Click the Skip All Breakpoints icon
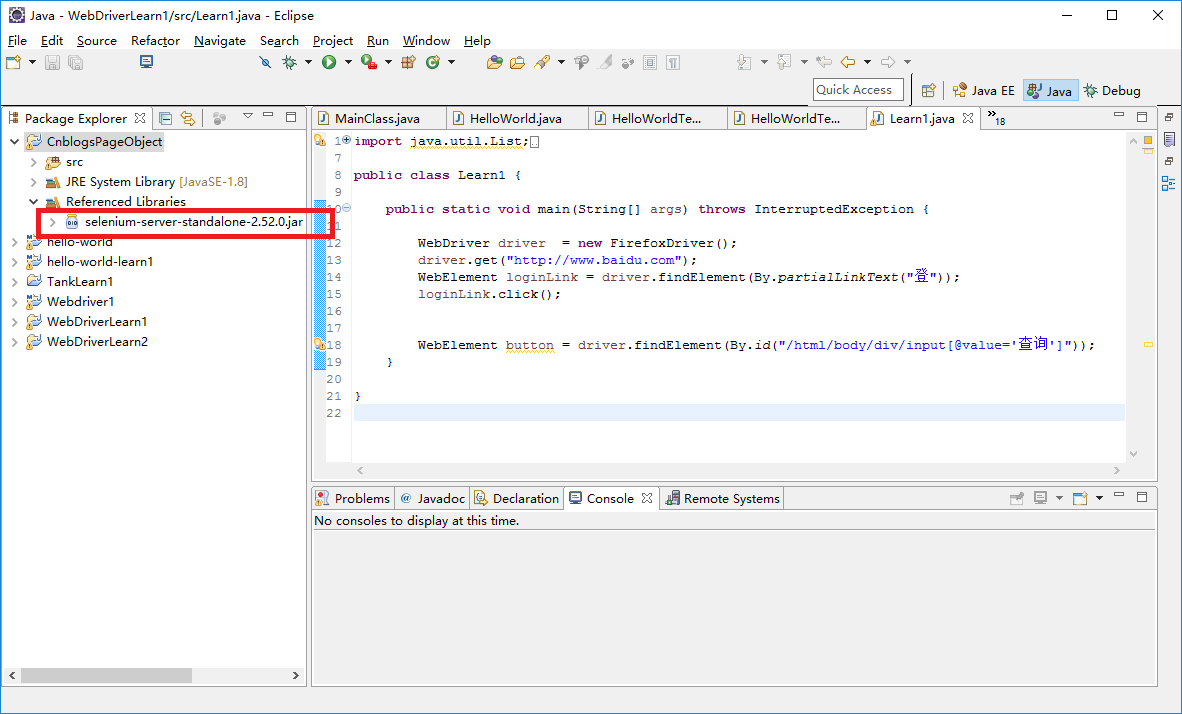Screen dimensions: 1182x714 (x=265, y=63)
